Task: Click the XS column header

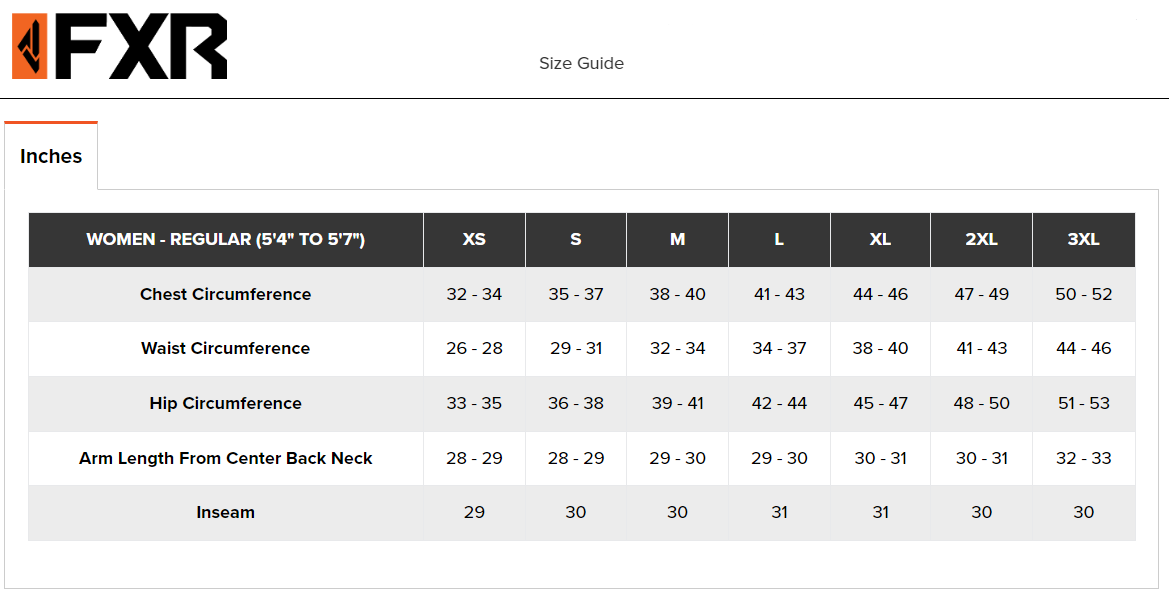Action: [x=474, y=240]
